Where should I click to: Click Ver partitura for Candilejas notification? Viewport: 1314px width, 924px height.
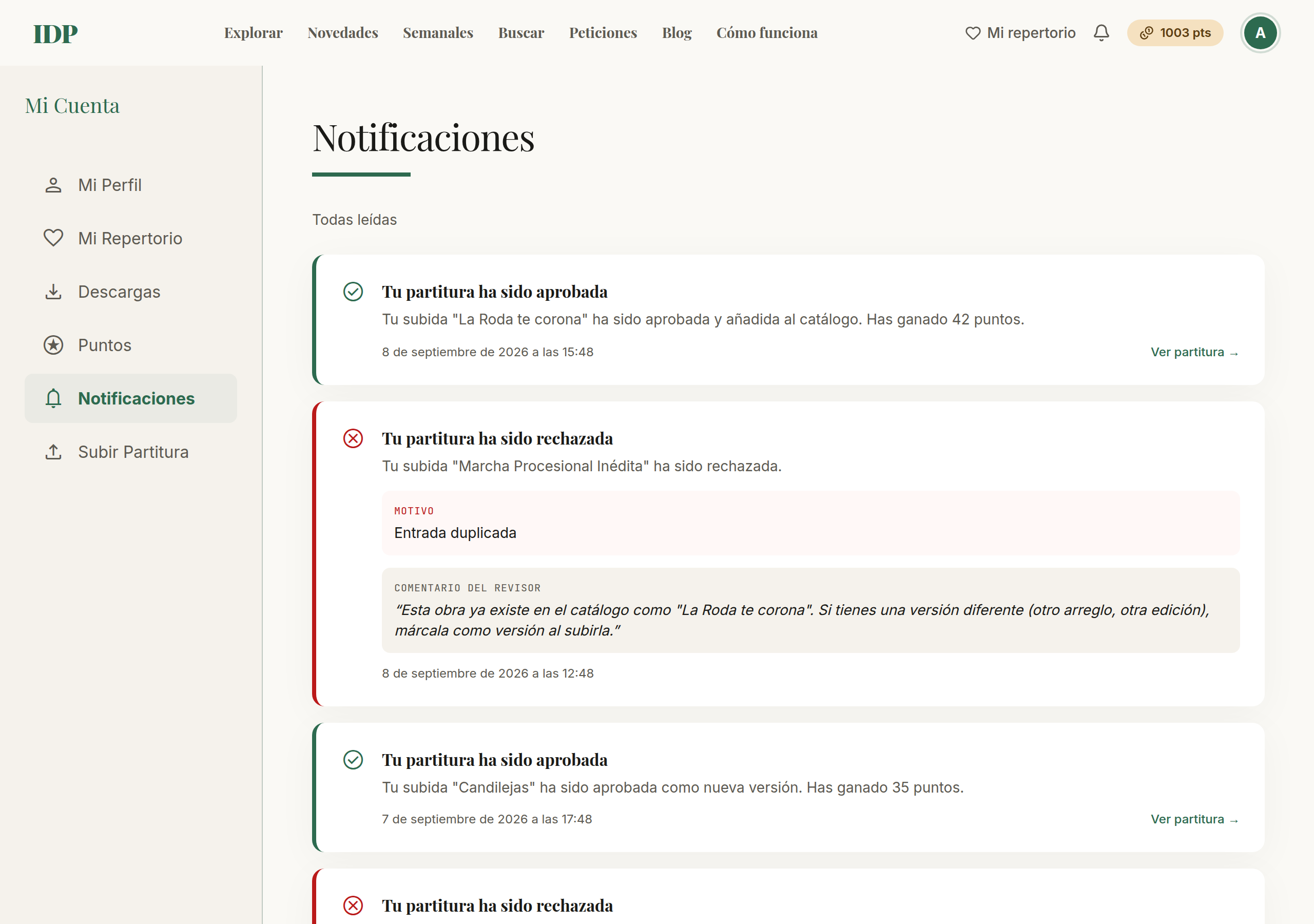click(1194, 819)
